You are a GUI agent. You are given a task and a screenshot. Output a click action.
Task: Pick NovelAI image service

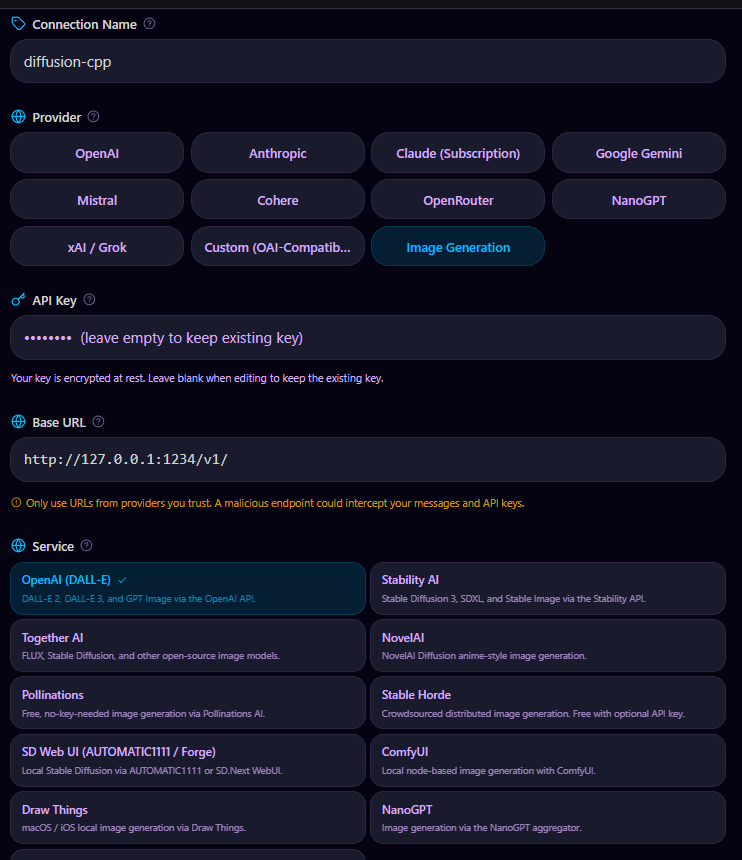pyautogui.click(x=548, y=646)
